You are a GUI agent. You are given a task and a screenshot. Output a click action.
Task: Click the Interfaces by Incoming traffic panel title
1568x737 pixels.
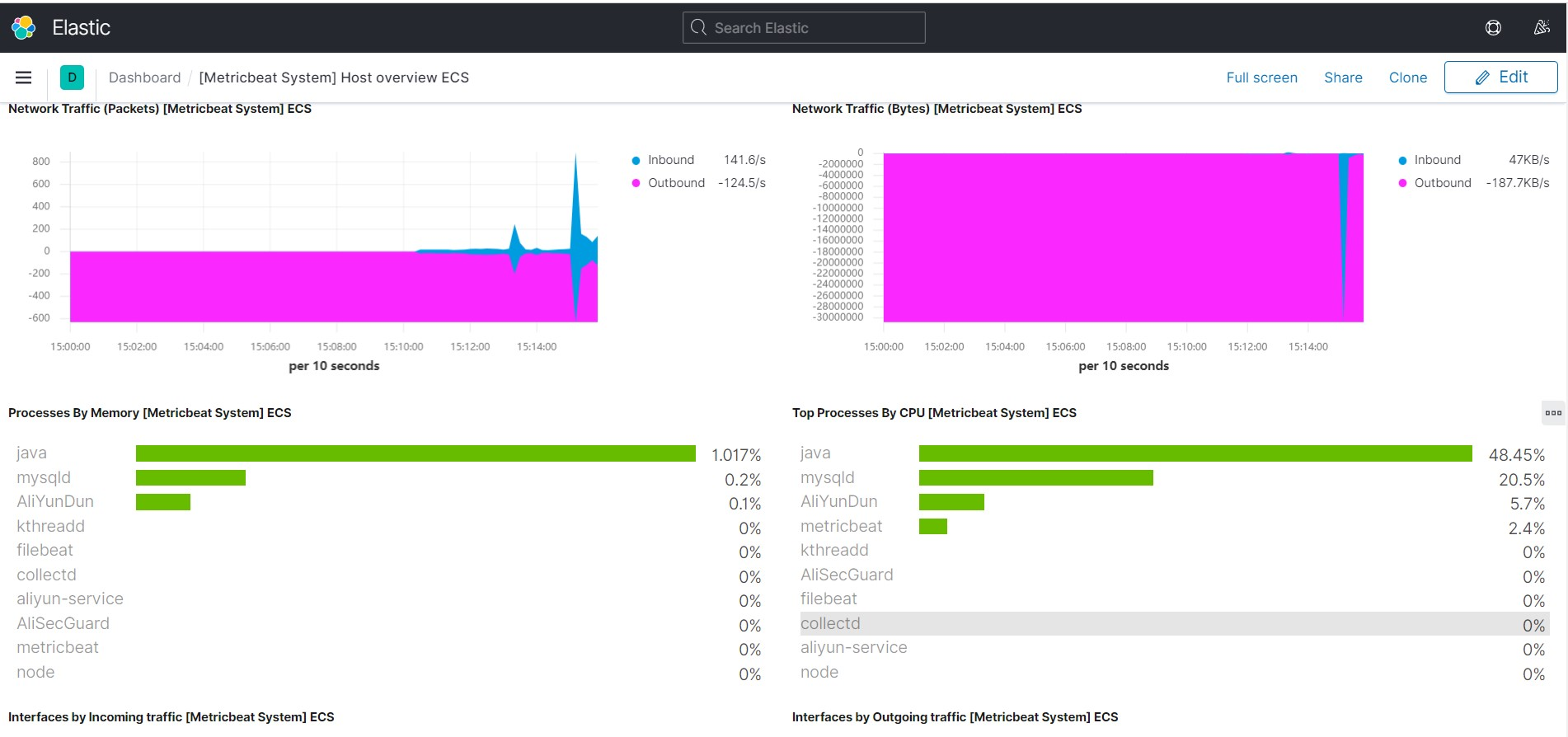171,717
